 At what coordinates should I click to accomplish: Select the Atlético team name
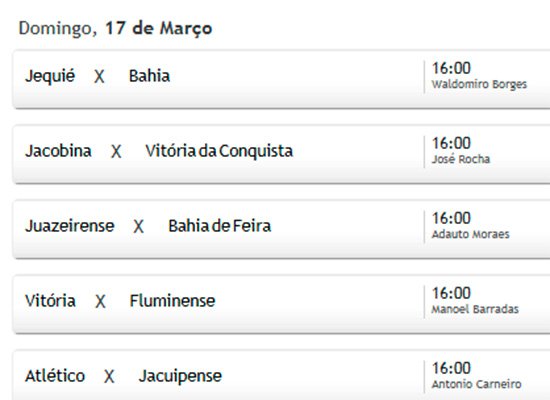(55, 376)
